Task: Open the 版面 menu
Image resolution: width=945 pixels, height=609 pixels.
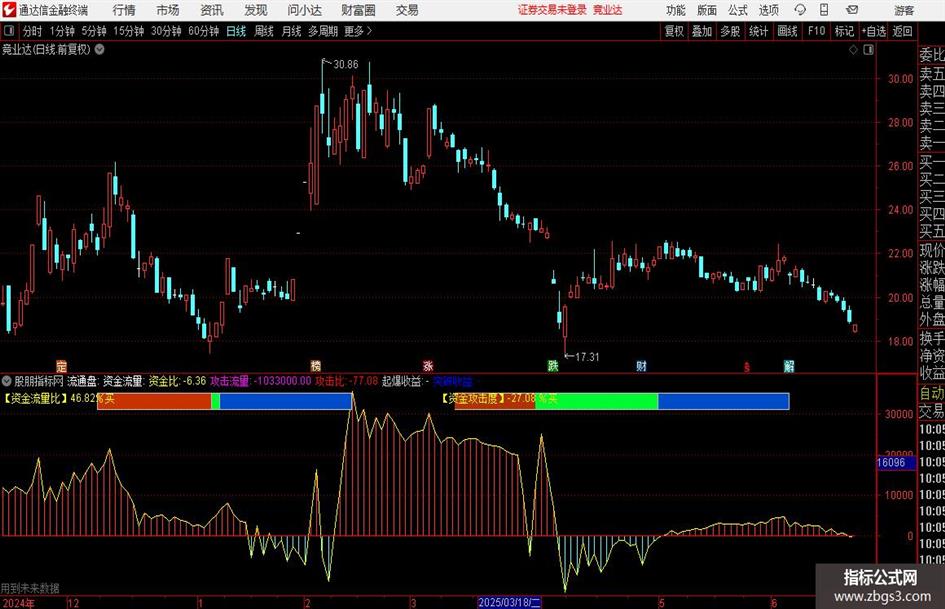Action: [707, 10]
